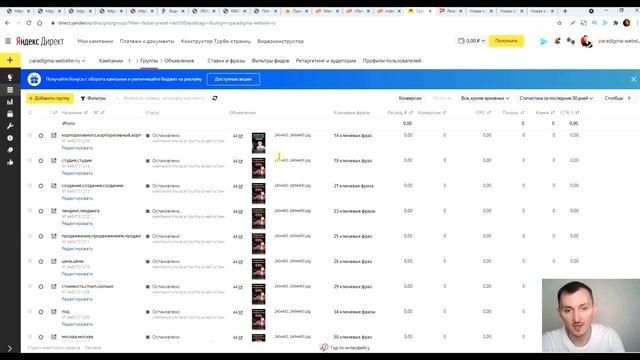Tick checkbox for корпоративного group row
The width and height of the screenshot is (640, 360).
[30, 135]
